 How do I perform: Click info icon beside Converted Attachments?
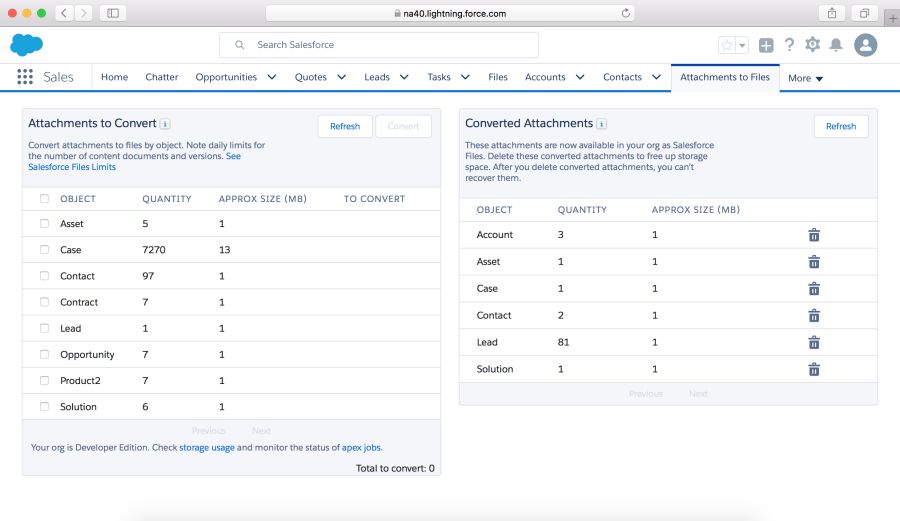pos(602,124)
